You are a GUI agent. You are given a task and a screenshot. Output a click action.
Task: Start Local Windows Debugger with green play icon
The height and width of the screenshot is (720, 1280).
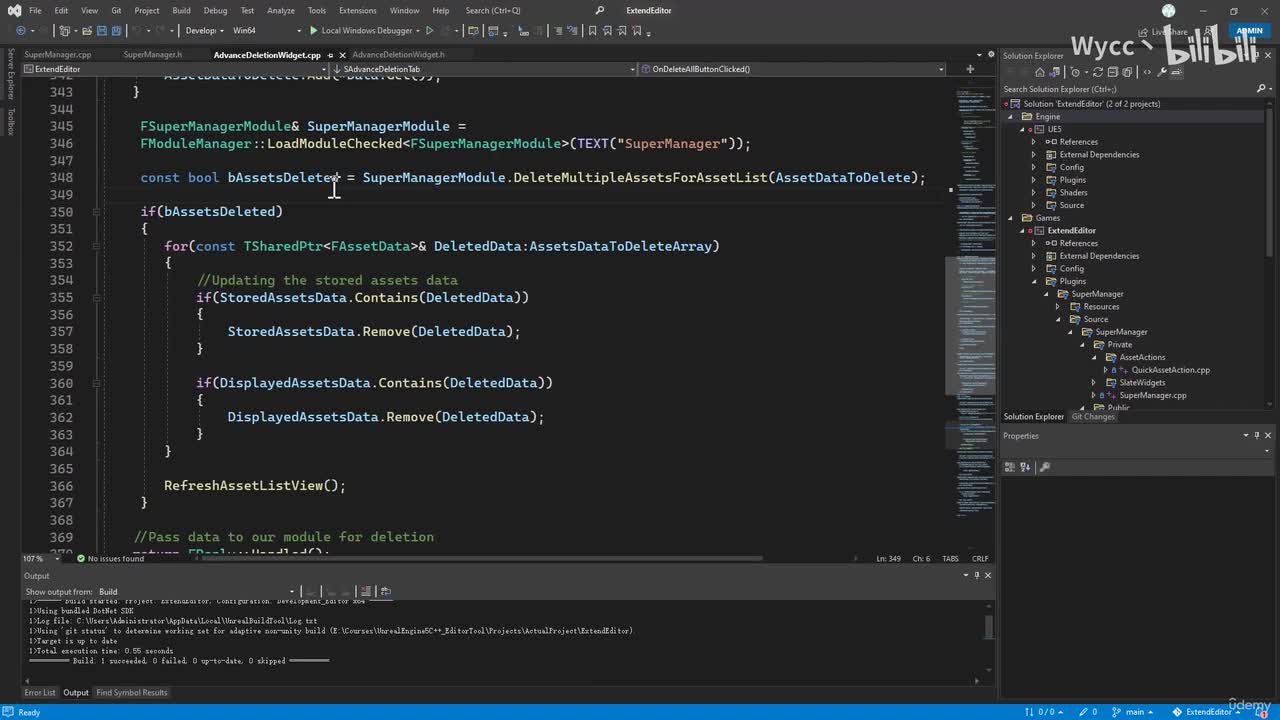click(313, 31)
